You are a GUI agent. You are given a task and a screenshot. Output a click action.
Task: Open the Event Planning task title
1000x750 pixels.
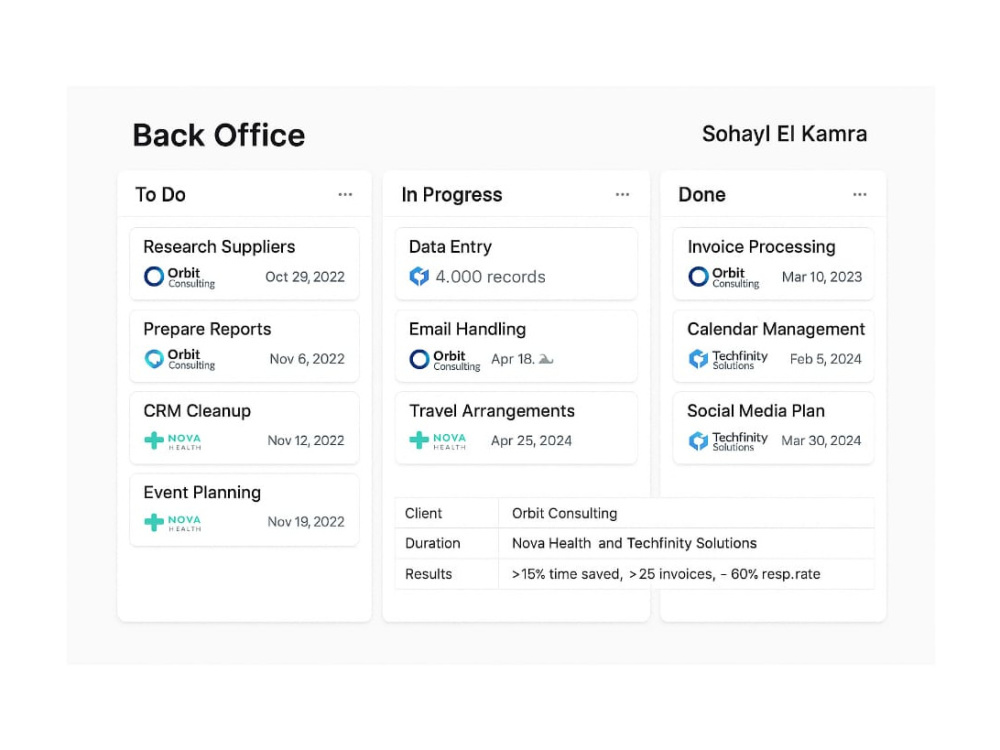coord(202,493)
